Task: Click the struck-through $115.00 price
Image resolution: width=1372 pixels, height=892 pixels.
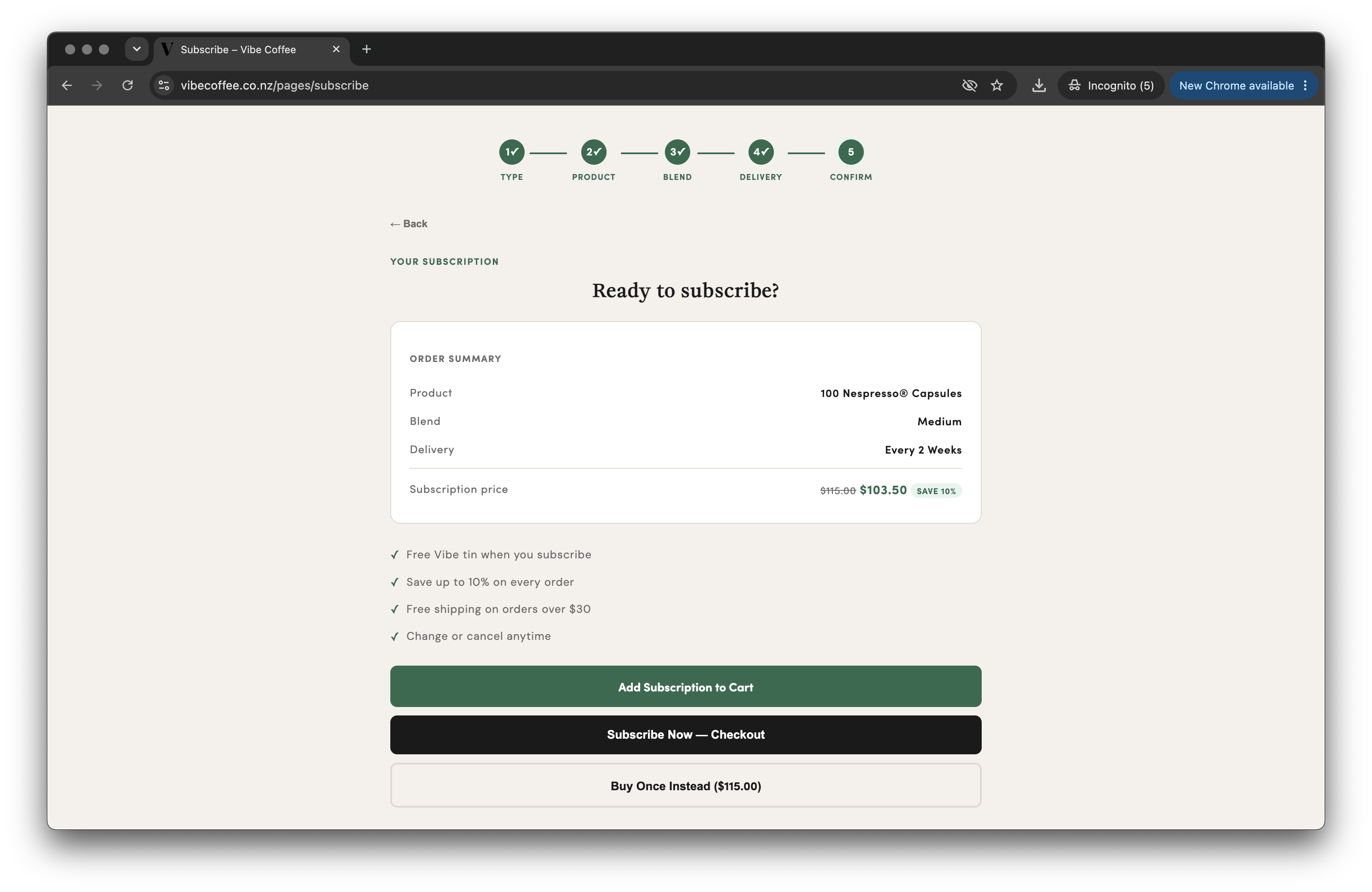Action: click(838, 491)
